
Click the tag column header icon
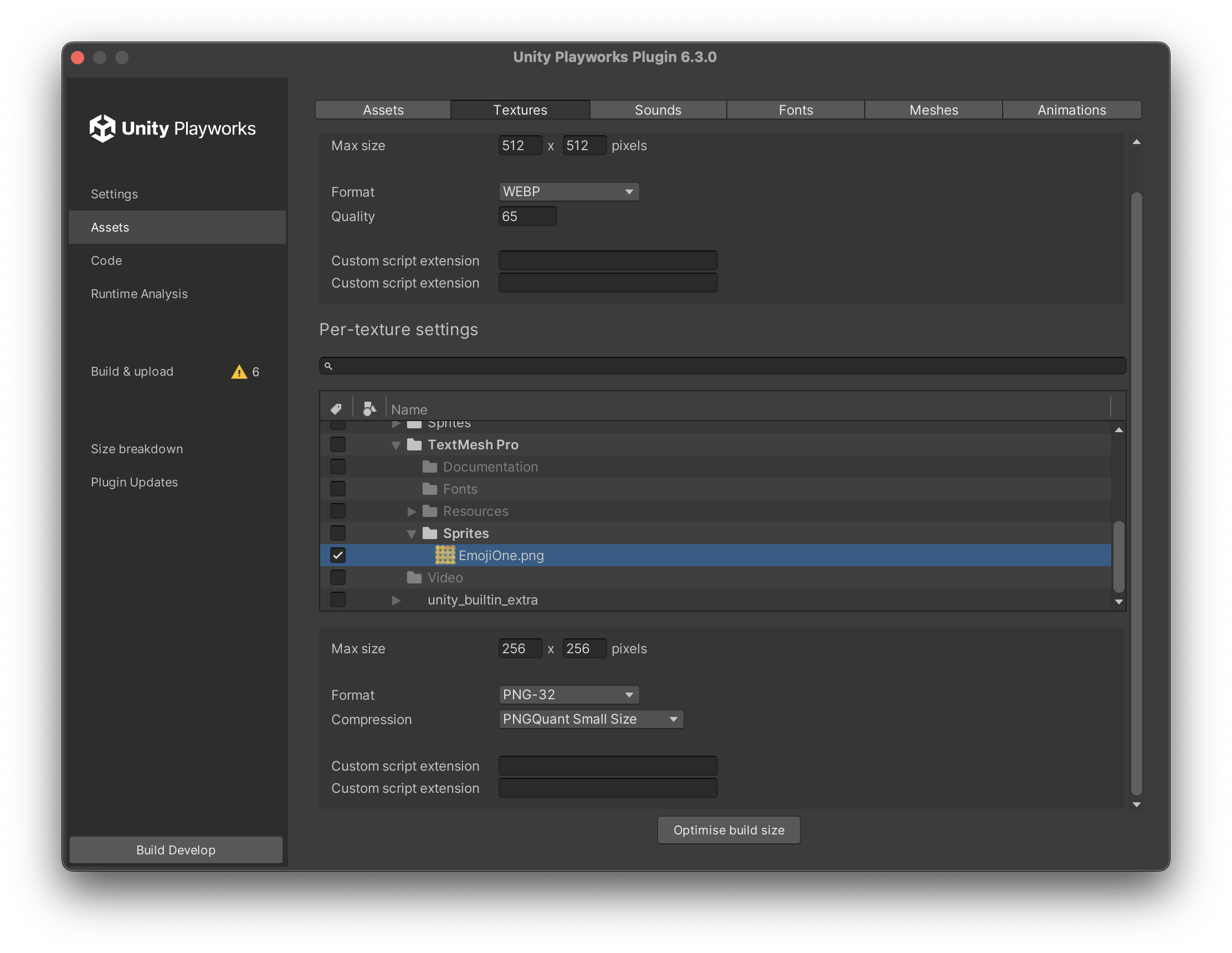(x=336, y=408)
